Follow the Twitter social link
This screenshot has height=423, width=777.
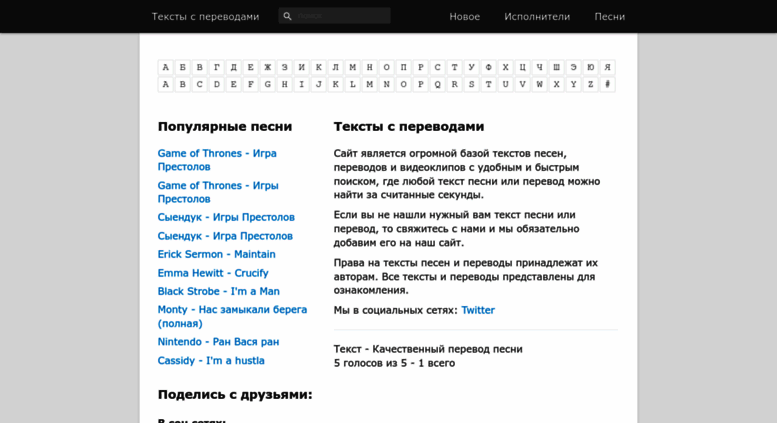coord(478,310)
